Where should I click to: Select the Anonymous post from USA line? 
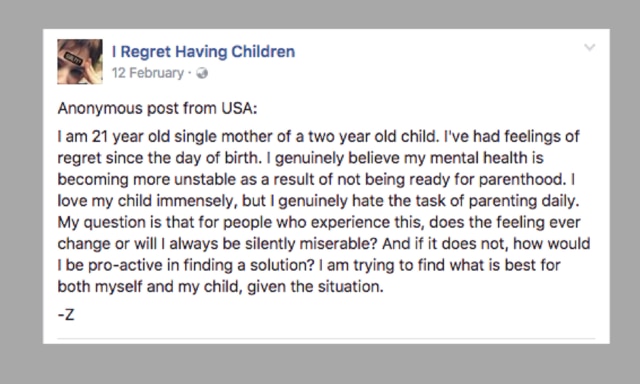point(157,108)
